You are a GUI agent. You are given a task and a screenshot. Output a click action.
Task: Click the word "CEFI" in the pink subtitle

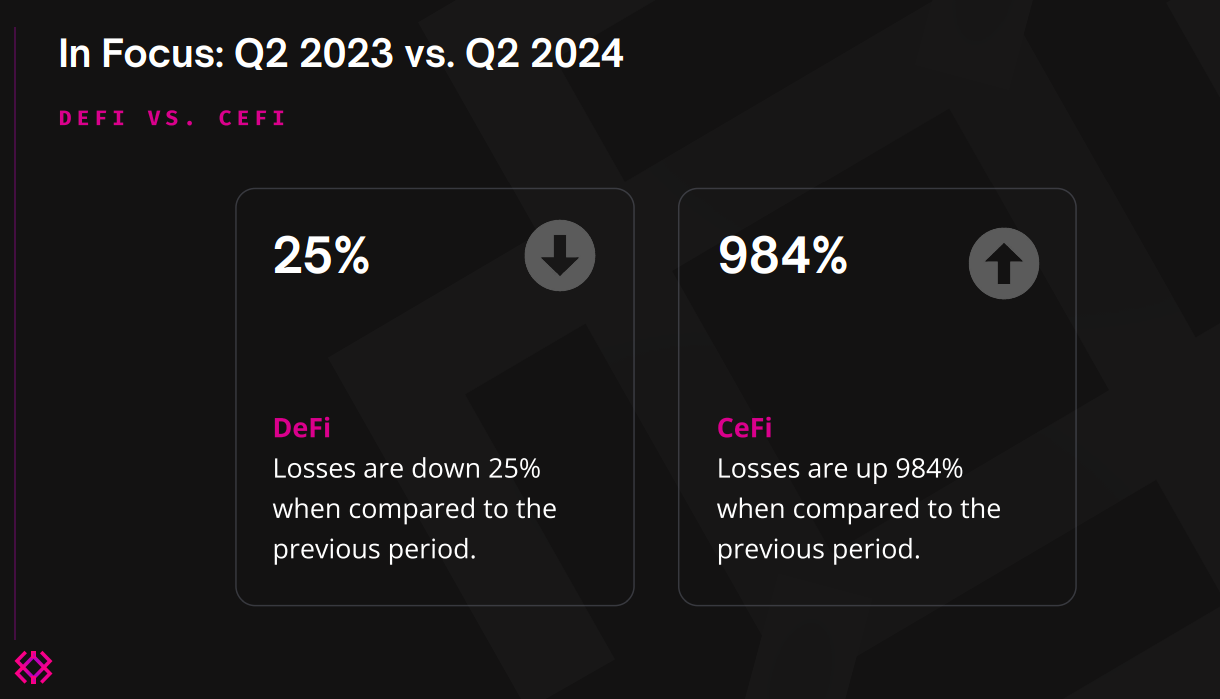point(252,118)
